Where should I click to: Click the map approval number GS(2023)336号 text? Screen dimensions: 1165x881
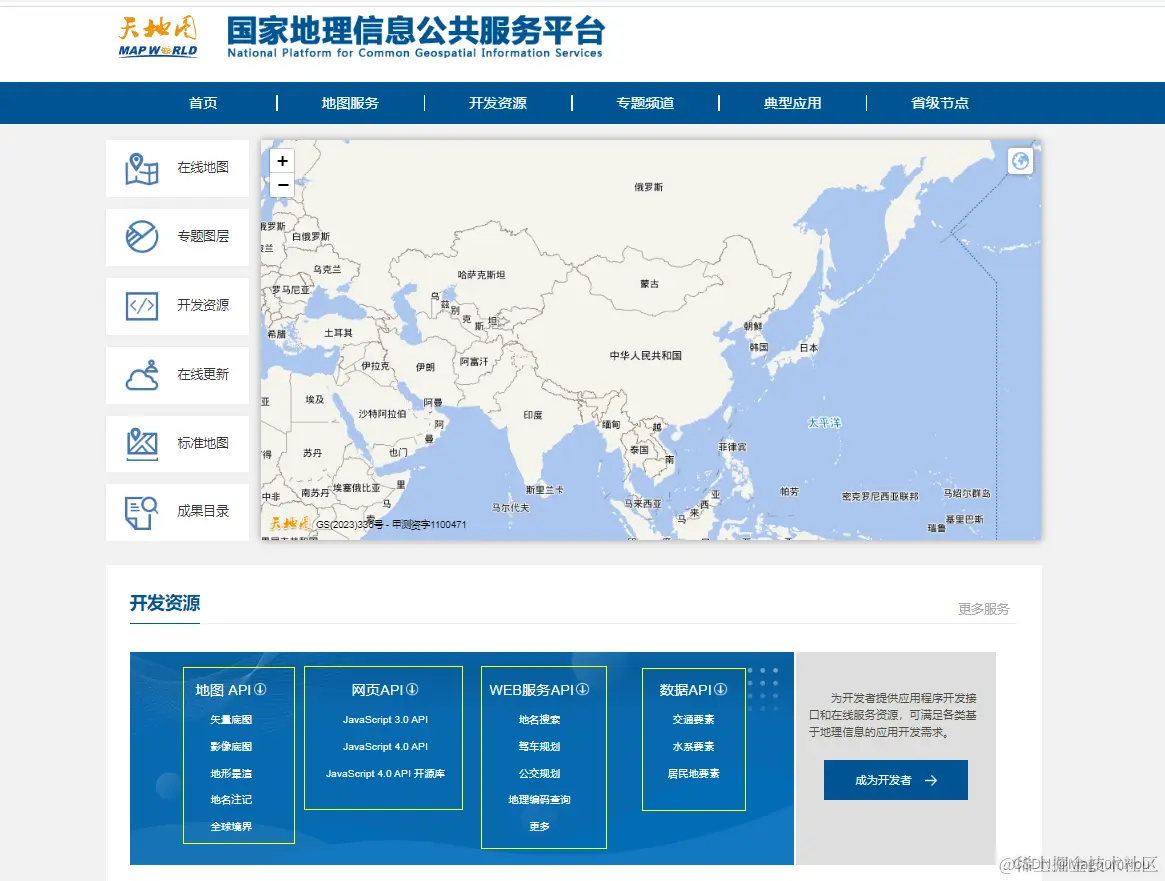349,524
